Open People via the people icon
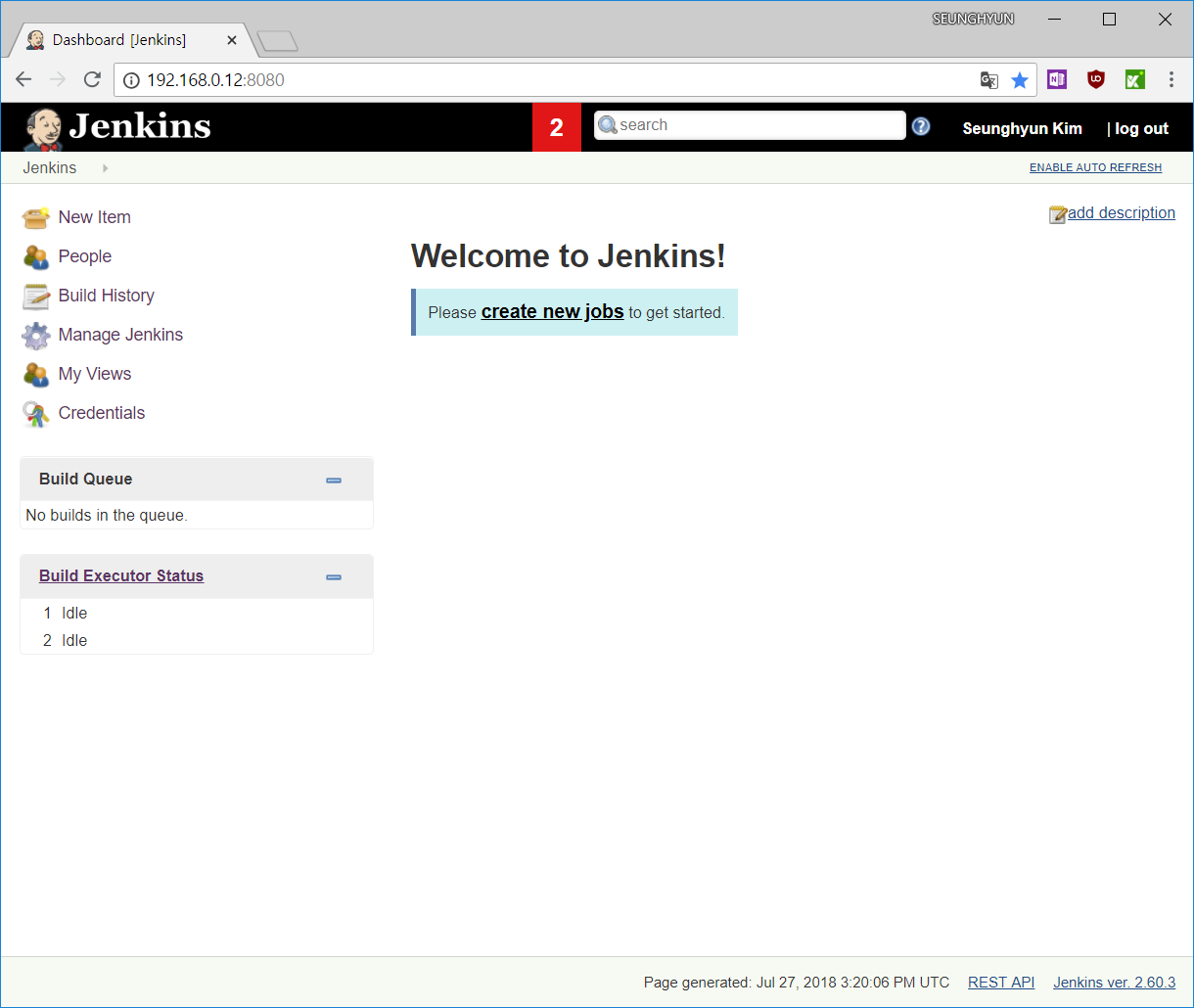 [x=35, y=255]
